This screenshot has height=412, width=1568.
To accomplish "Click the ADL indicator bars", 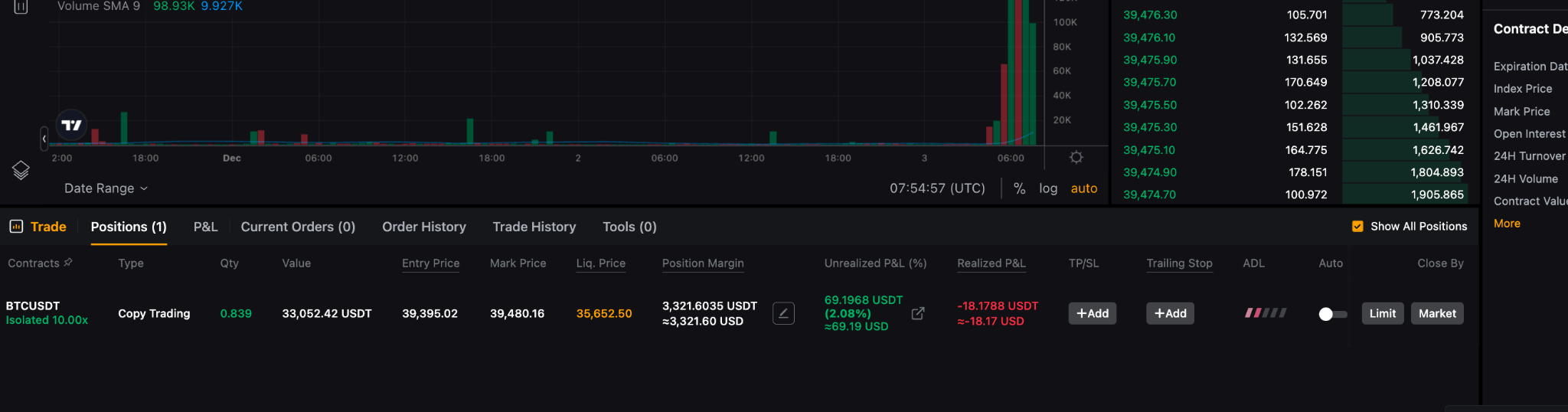I will point(1266,313).
